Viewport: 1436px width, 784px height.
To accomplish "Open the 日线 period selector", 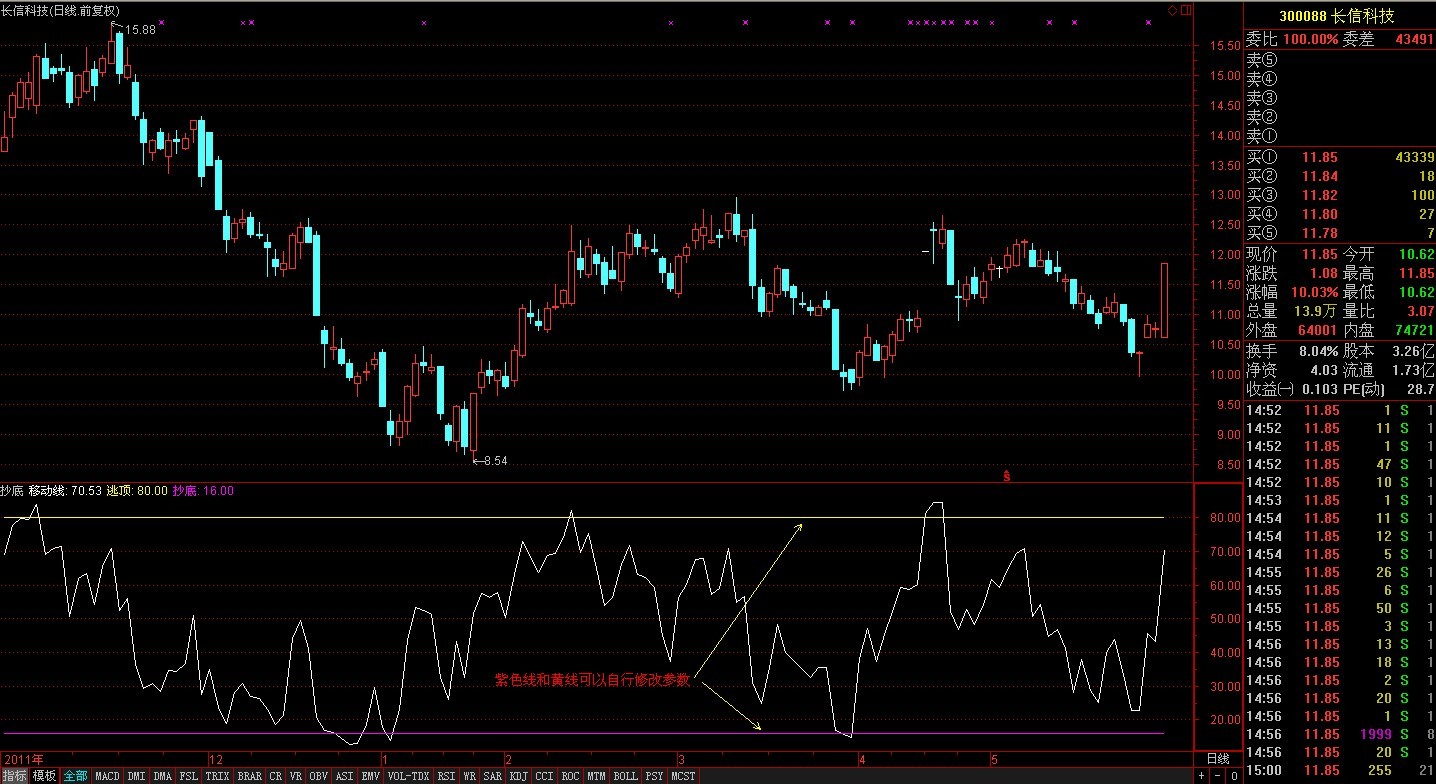I will (x=1217, y=759).
